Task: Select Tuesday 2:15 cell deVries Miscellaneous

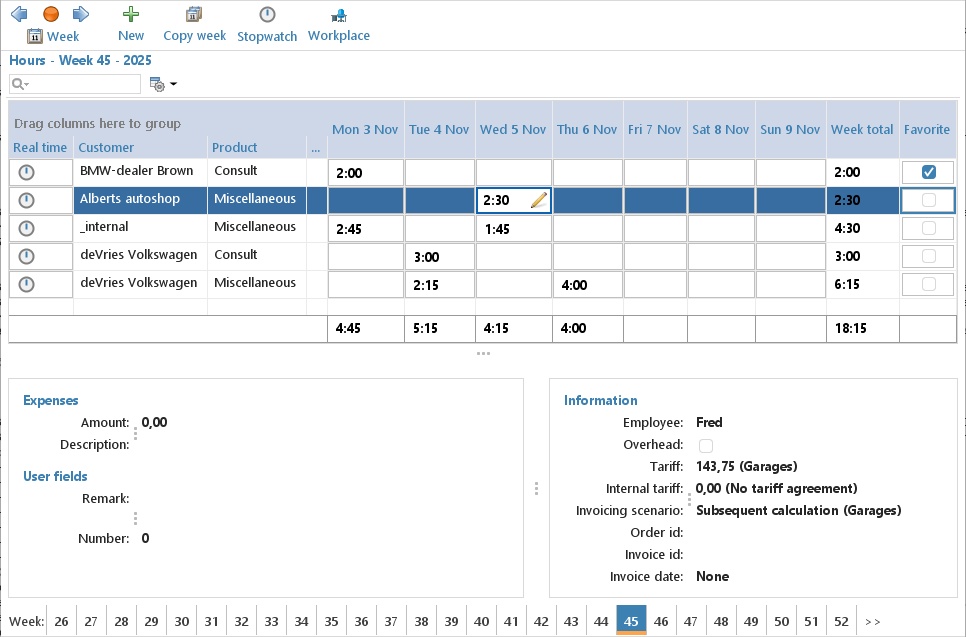Action: point(440,285)
